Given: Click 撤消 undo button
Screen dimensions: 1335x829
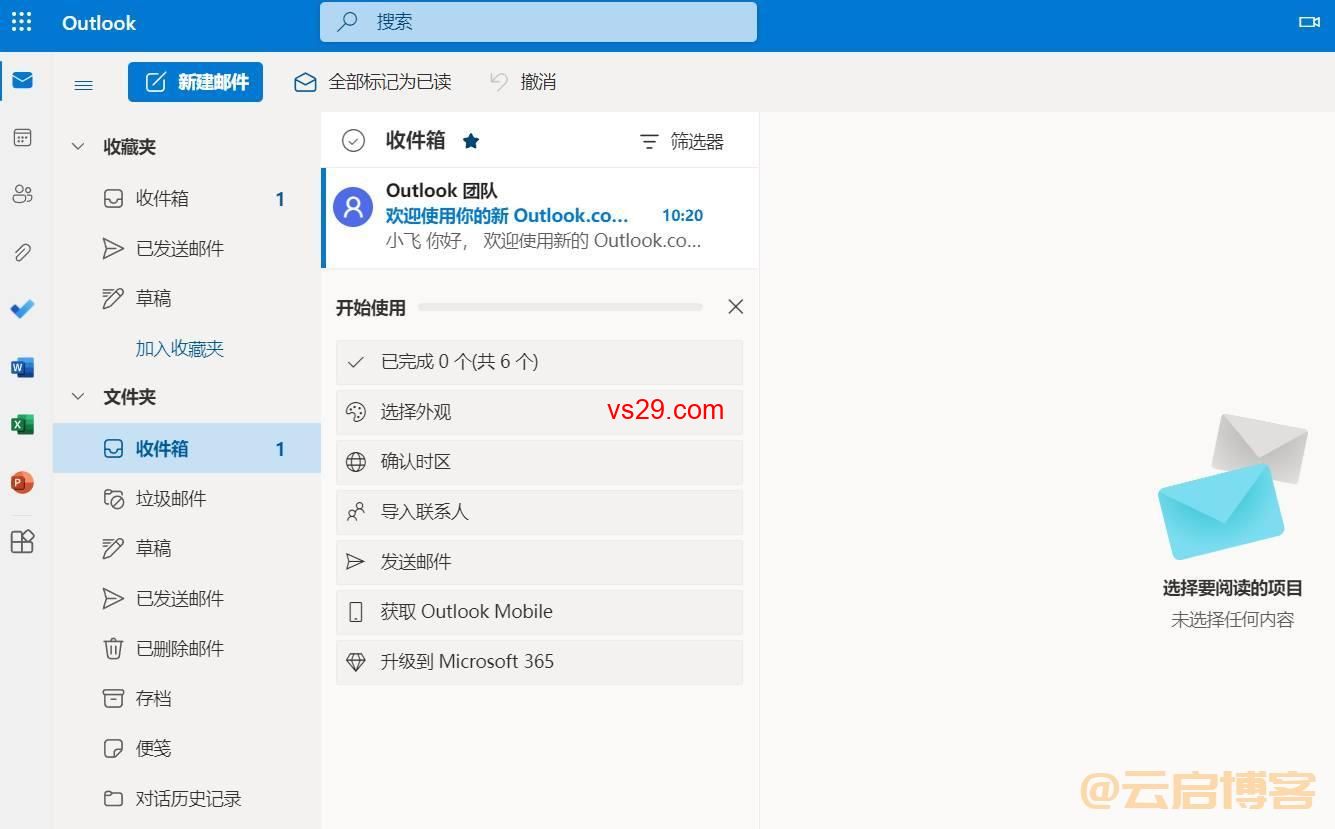Looking at the screenshot, I should (x=523, y=82).
